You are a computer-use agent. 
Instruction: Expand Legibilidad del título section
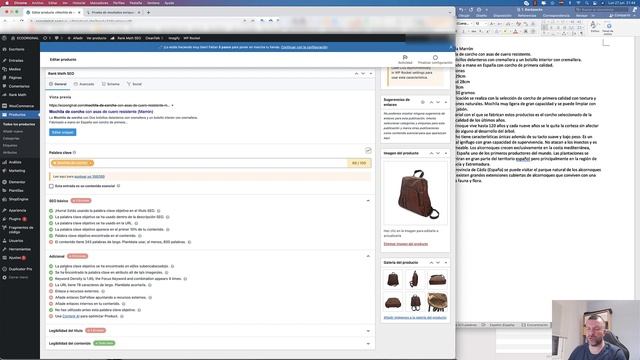[x=368, y=331]
